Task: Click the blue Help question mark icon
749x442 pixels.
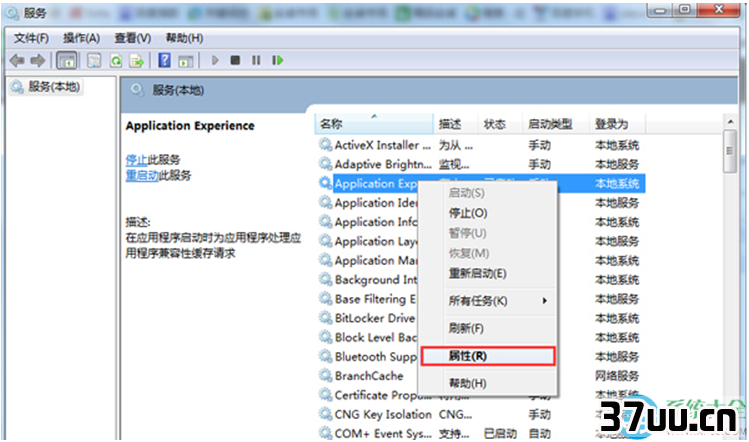Action: click(164, 60)
